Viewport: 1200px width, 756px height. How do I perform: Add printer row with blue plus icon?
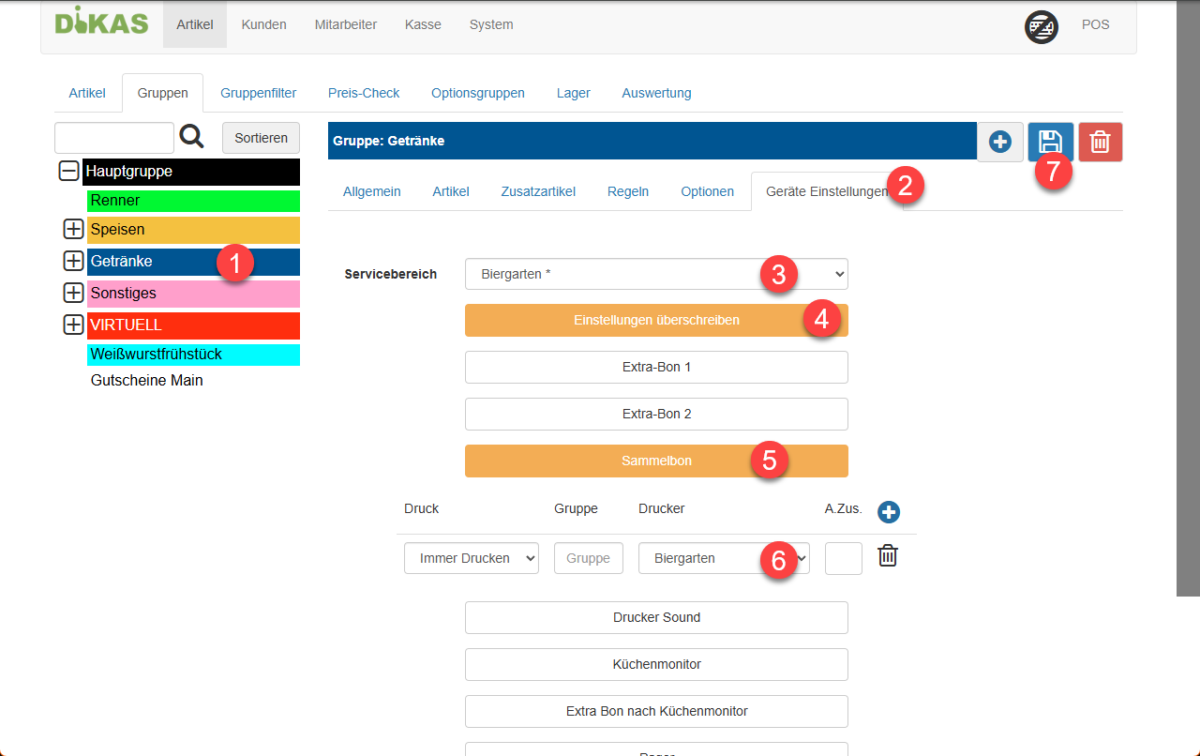pyautogui.click(x=888, y=512)
